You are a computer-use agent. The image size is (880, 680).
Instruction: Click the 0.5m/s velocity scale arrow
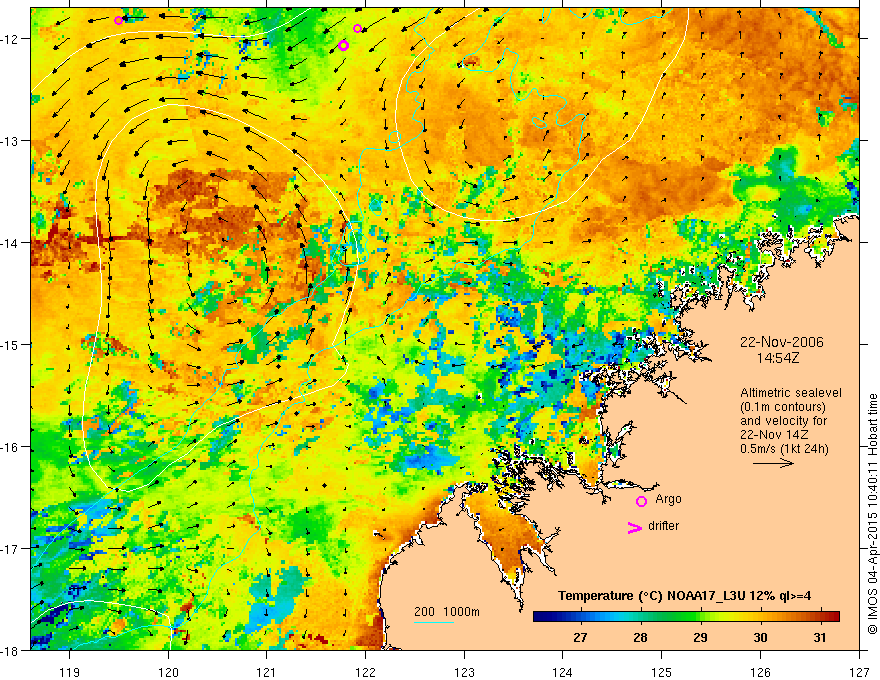(x=773, y=463)
